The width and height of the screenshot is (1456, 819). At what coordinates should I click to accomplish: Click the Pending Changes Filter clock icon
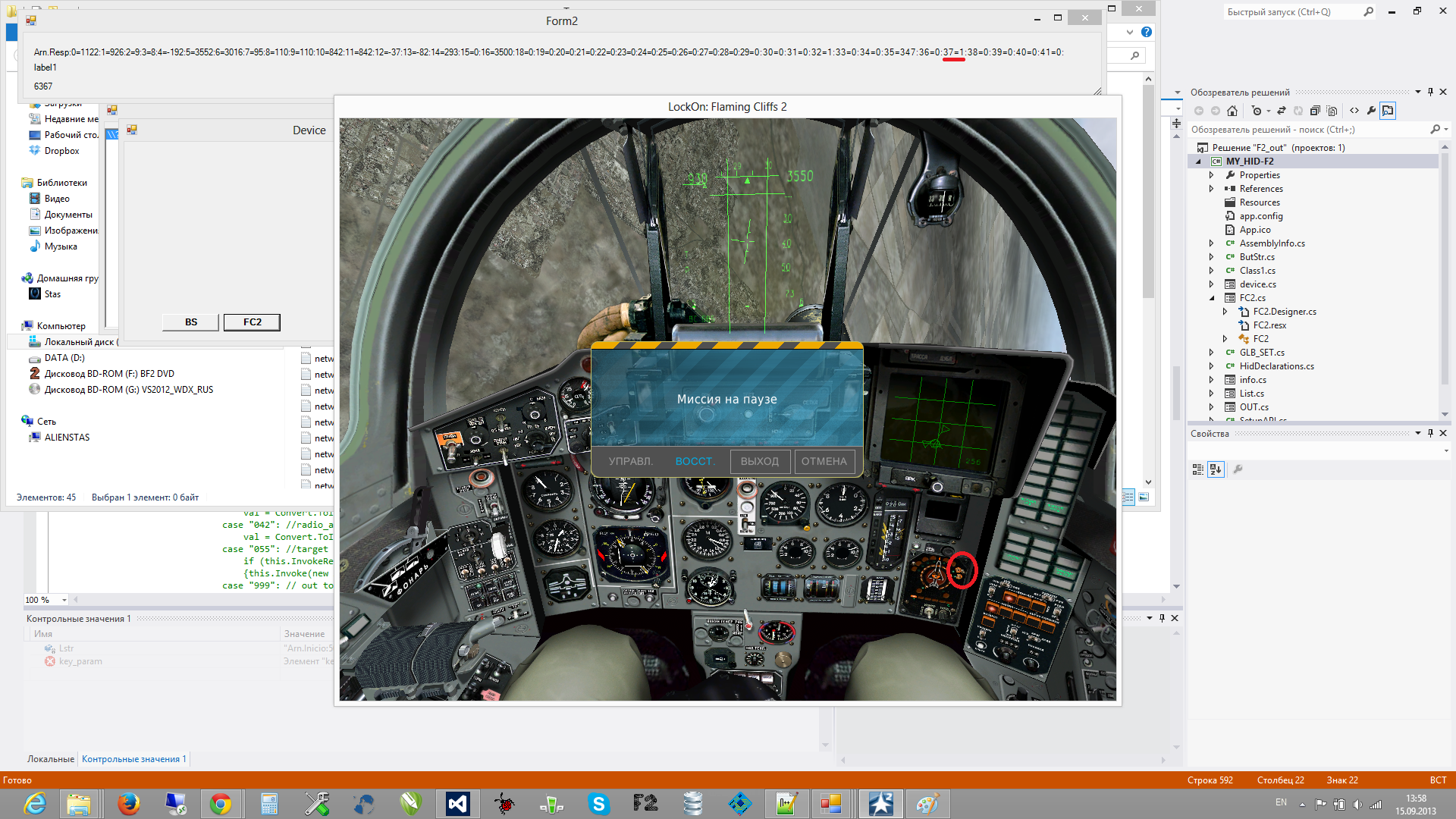tap(1257, 111)
